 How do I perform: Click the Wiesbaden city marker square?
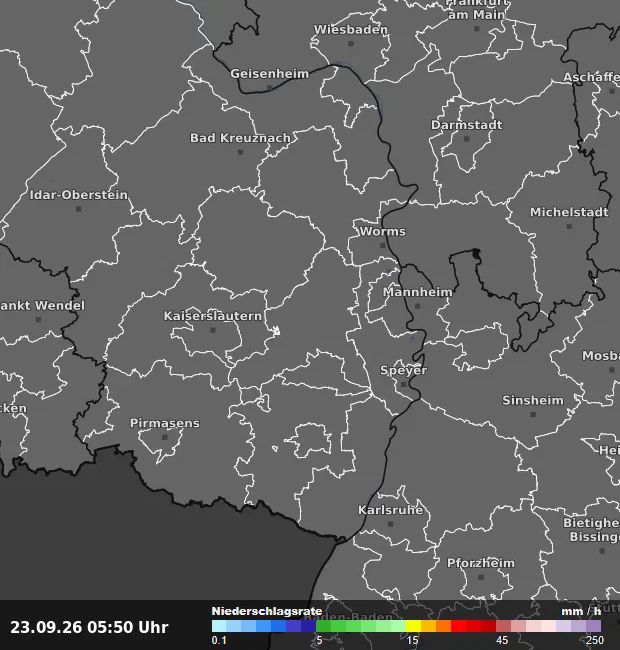coord(351,44)
